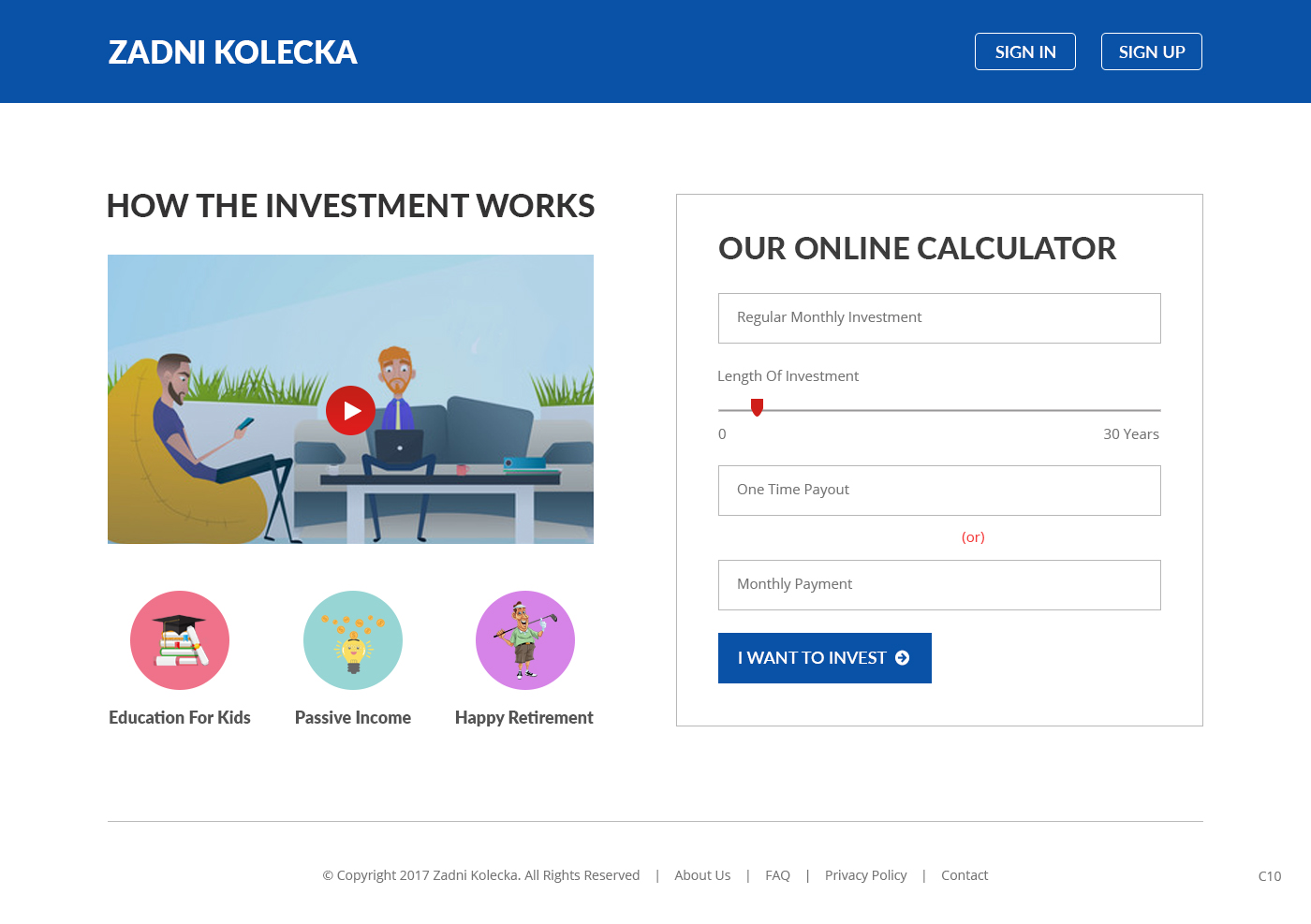Open the Contact footer link
1311x924 pixels.
tap(965, 875)
